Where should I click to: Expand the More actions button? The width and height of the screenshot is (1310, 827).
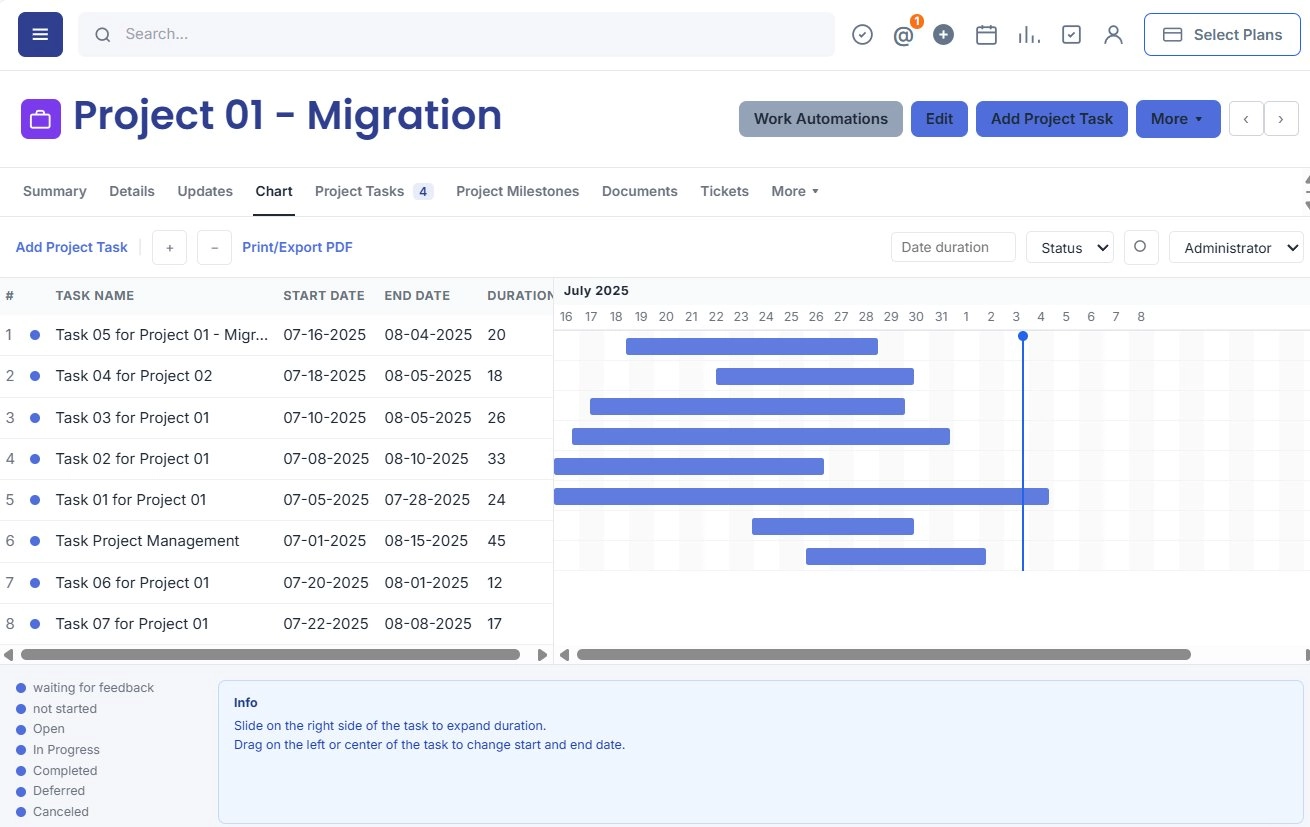click(x=1178, y=119)
